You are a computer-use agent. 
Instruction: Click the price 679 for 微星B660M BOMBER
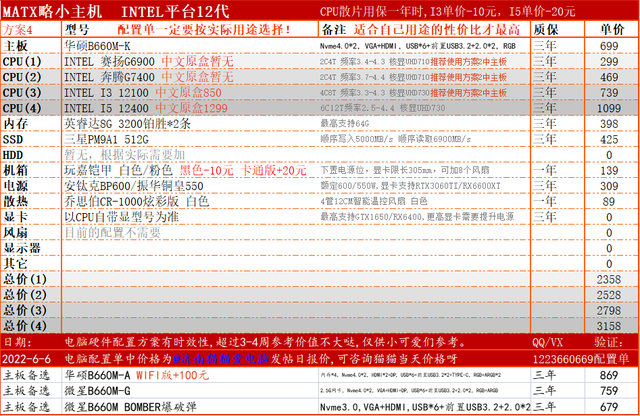point(609,407)
